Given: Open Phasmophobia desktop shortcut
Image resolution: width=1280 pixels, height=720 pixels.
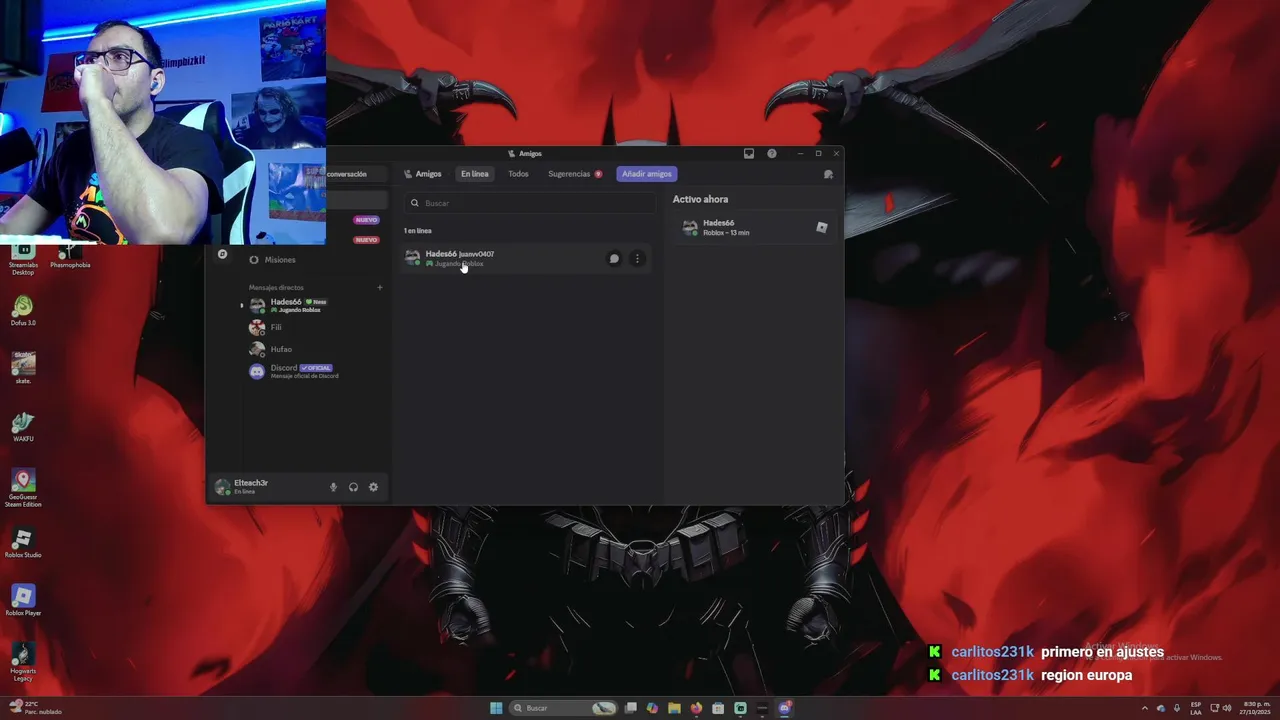Looking at the screenshot, I should [x=70, y=256].
